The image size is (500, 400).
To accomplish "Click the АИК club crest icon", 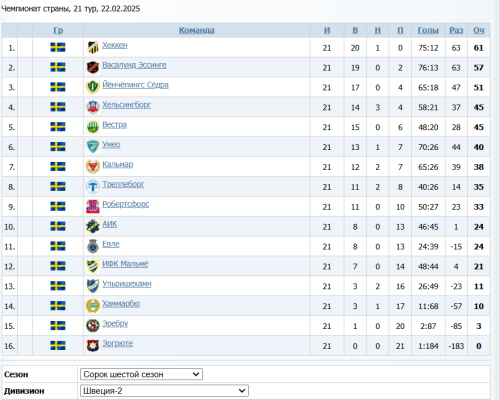I will [x=93, y=226].
